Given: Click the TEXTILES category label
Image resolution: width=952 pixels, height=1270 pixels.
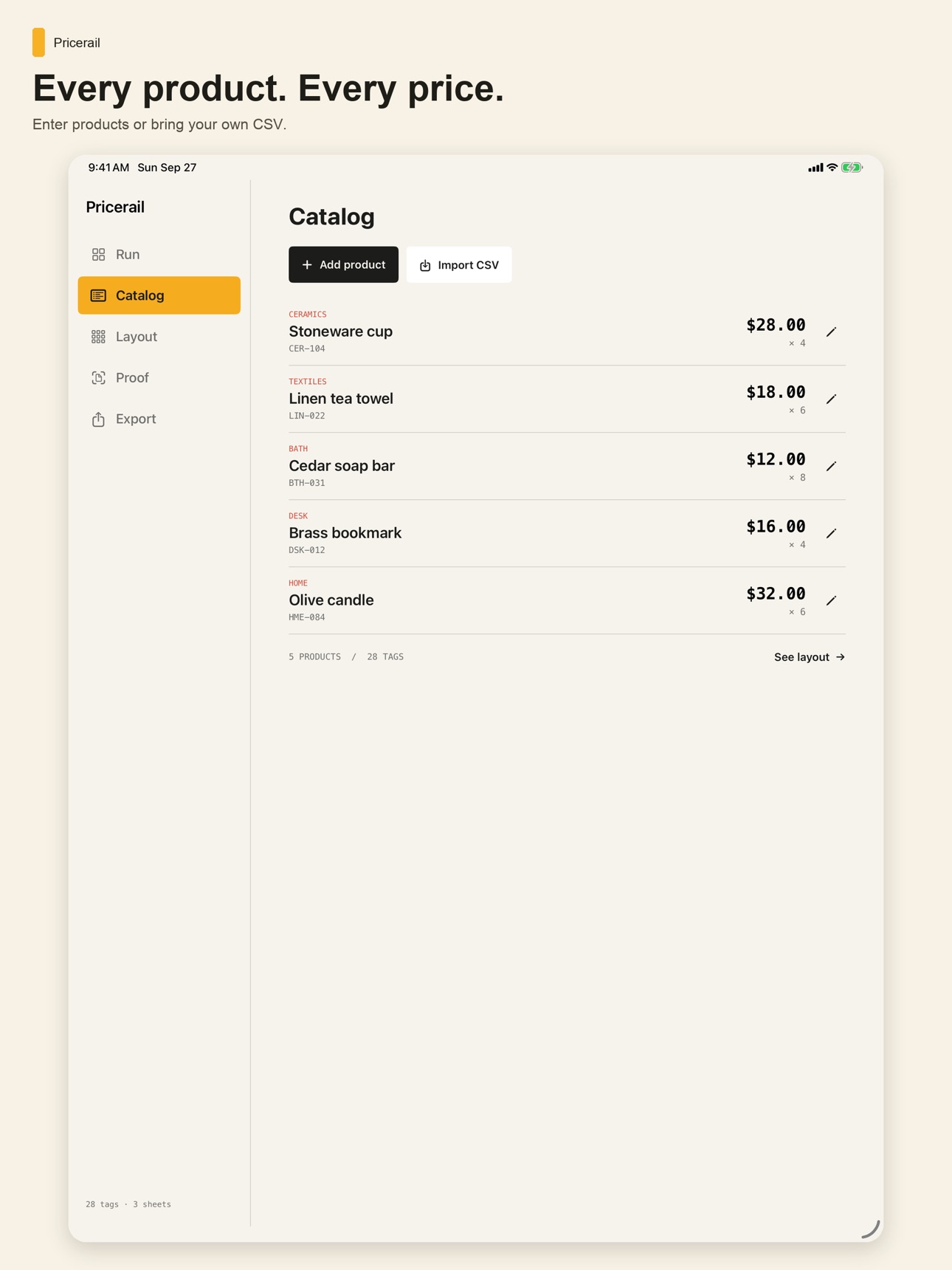Looking at the screenshot, I should 308,382.
